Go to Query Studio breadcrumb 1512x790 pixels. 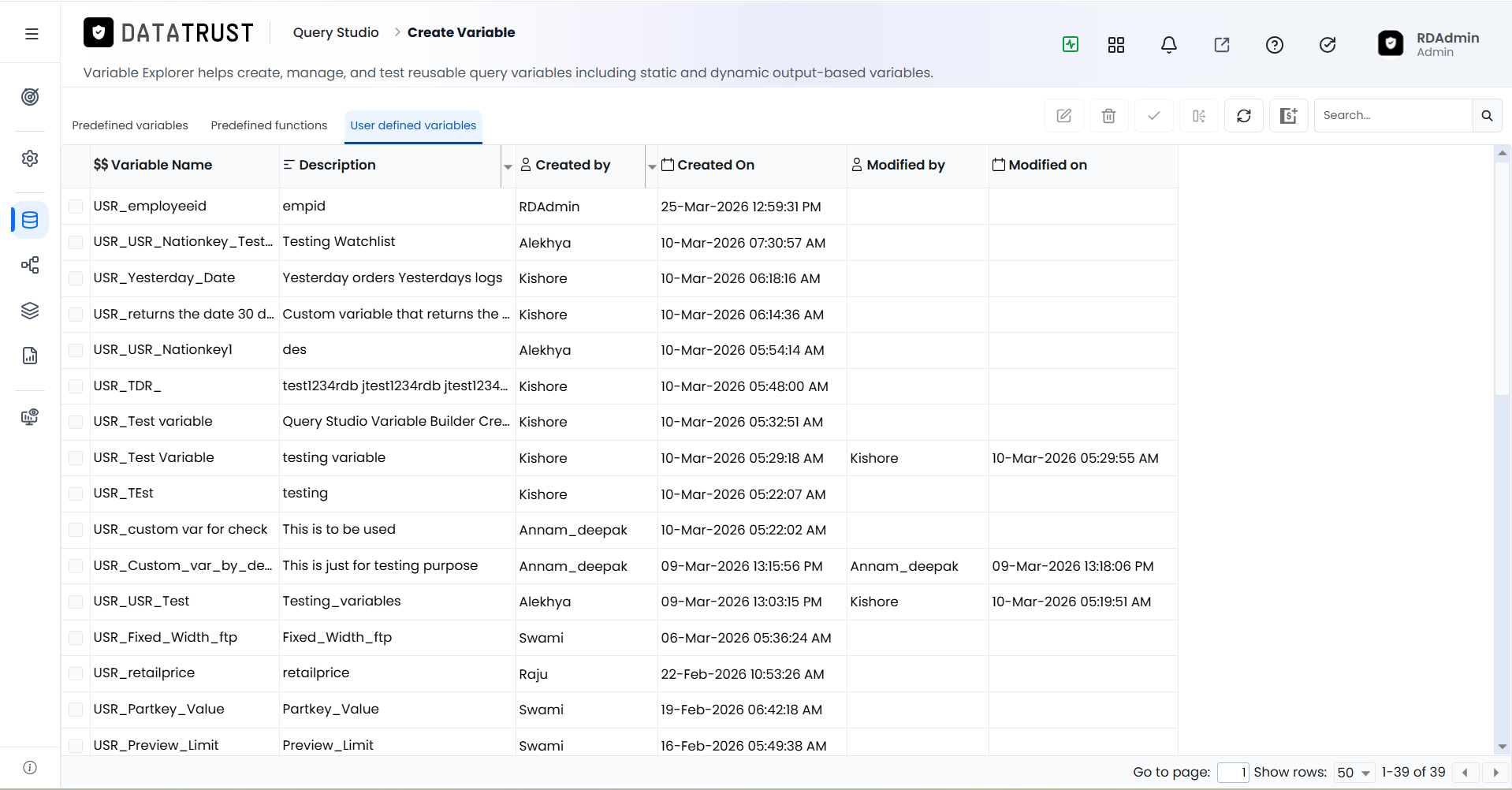336,32
